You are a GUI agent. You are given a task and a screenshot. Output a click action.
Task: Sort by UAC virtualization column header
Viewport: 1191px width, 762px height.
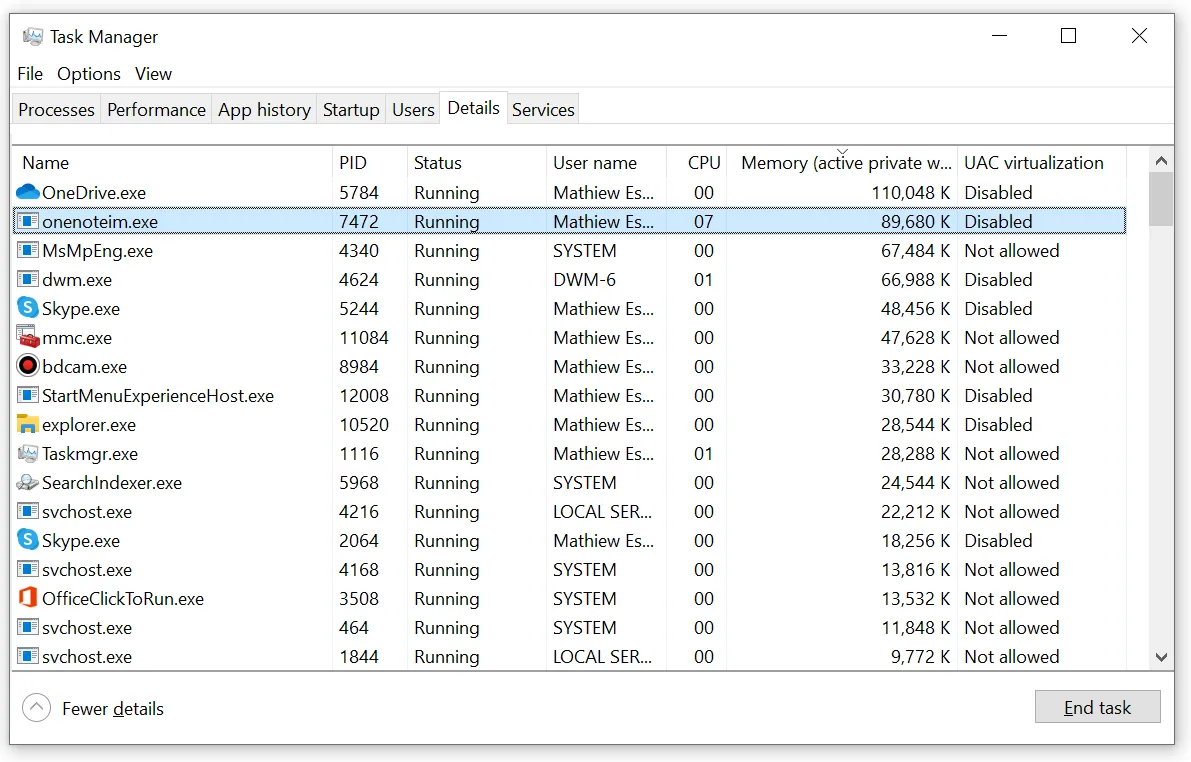pyautogui.click(x=1041, y=163)
